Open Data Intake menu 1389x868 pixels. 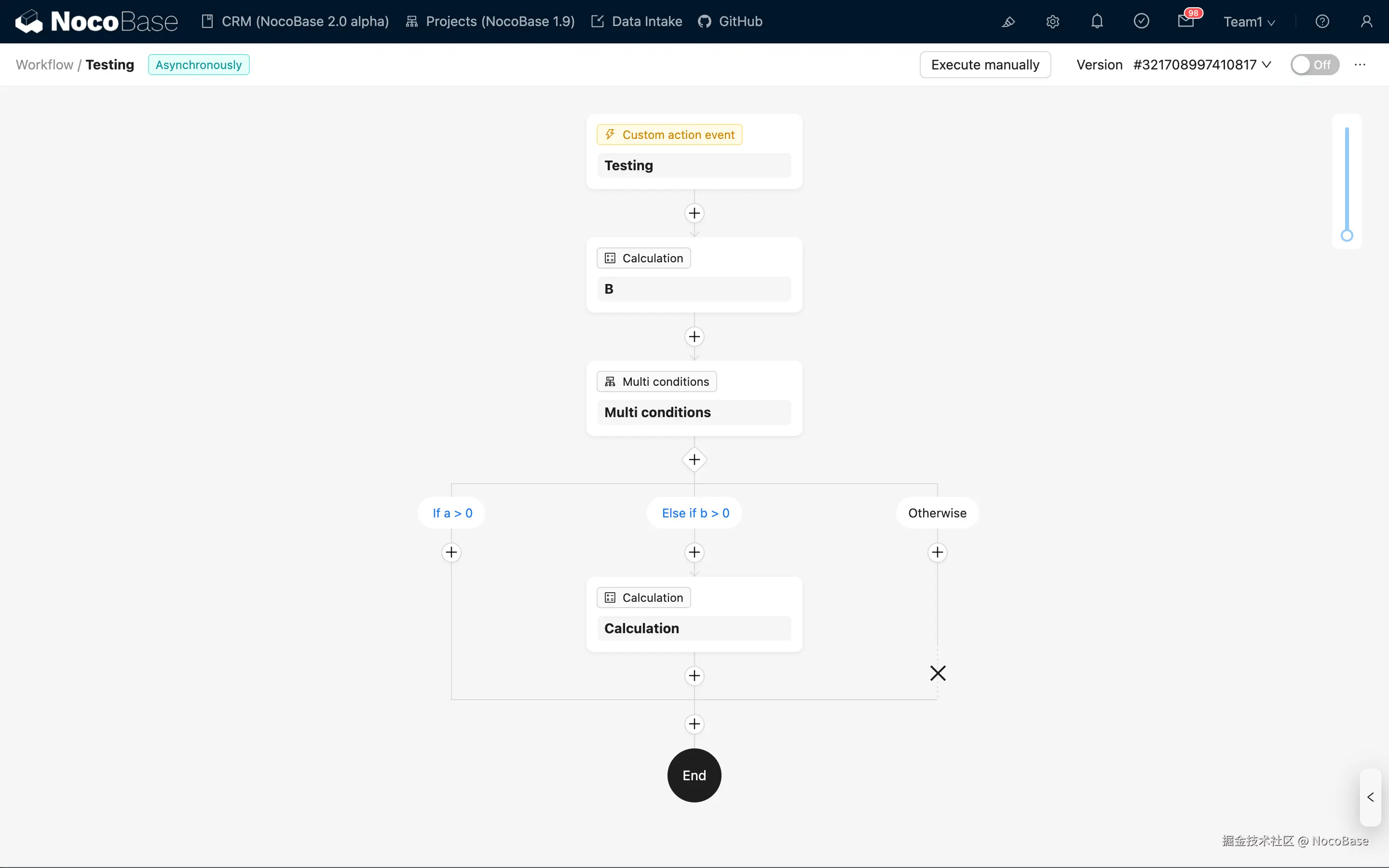click(637, 22)
